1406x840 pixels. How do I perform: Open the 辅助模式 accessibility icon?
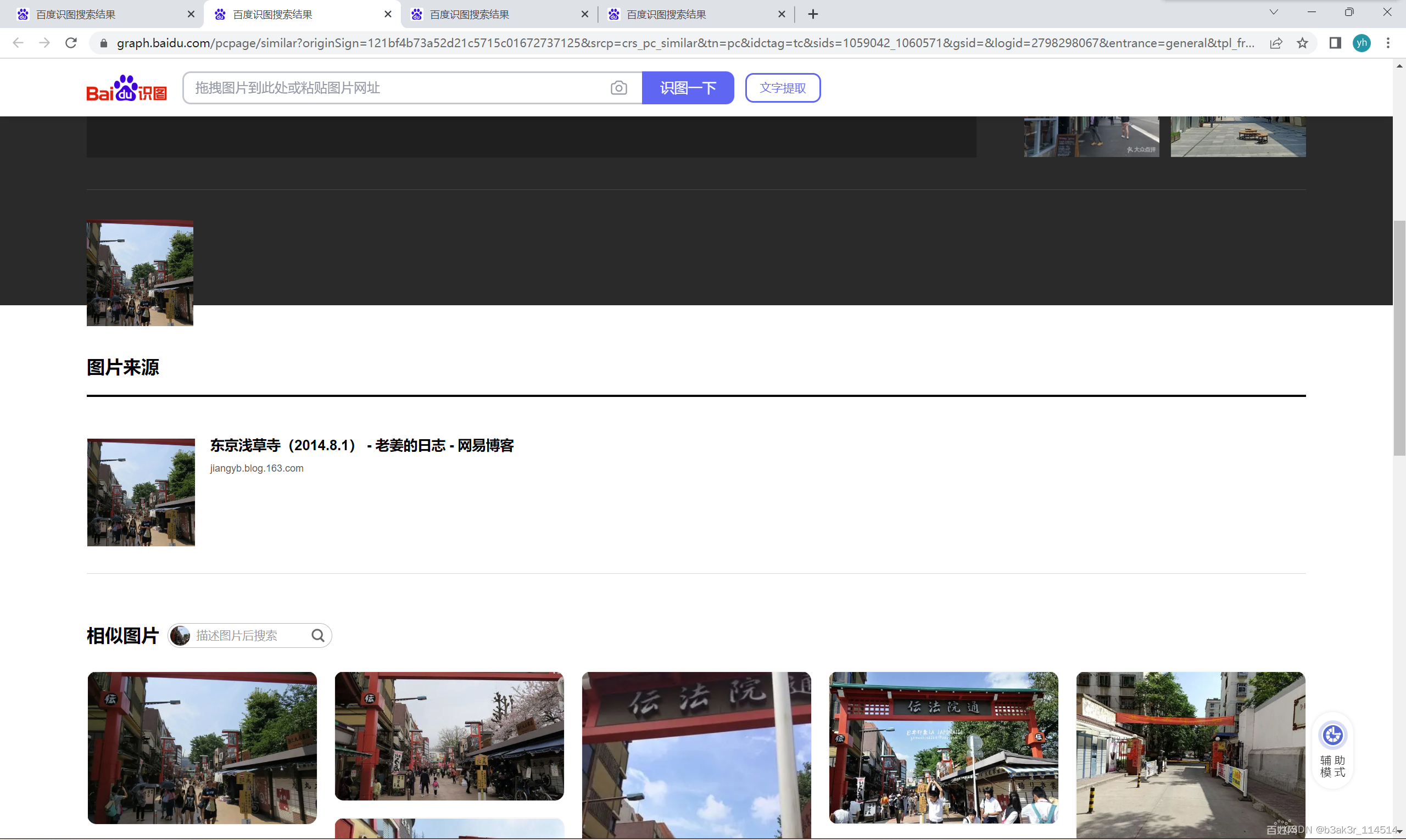(1332, 736)
